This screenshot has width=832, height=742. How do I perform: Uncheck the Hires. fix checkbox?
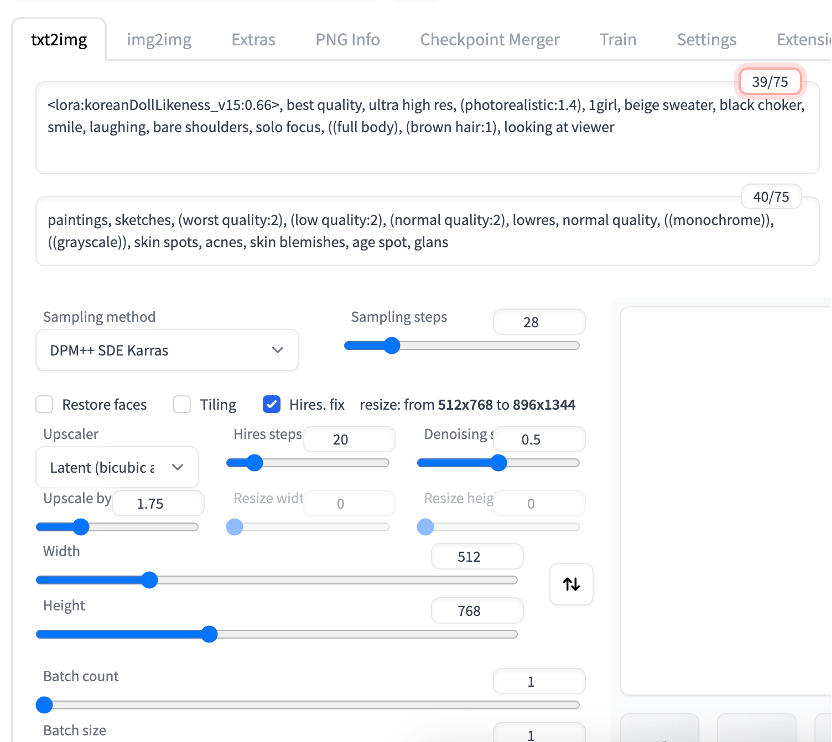tap(271, 404)
